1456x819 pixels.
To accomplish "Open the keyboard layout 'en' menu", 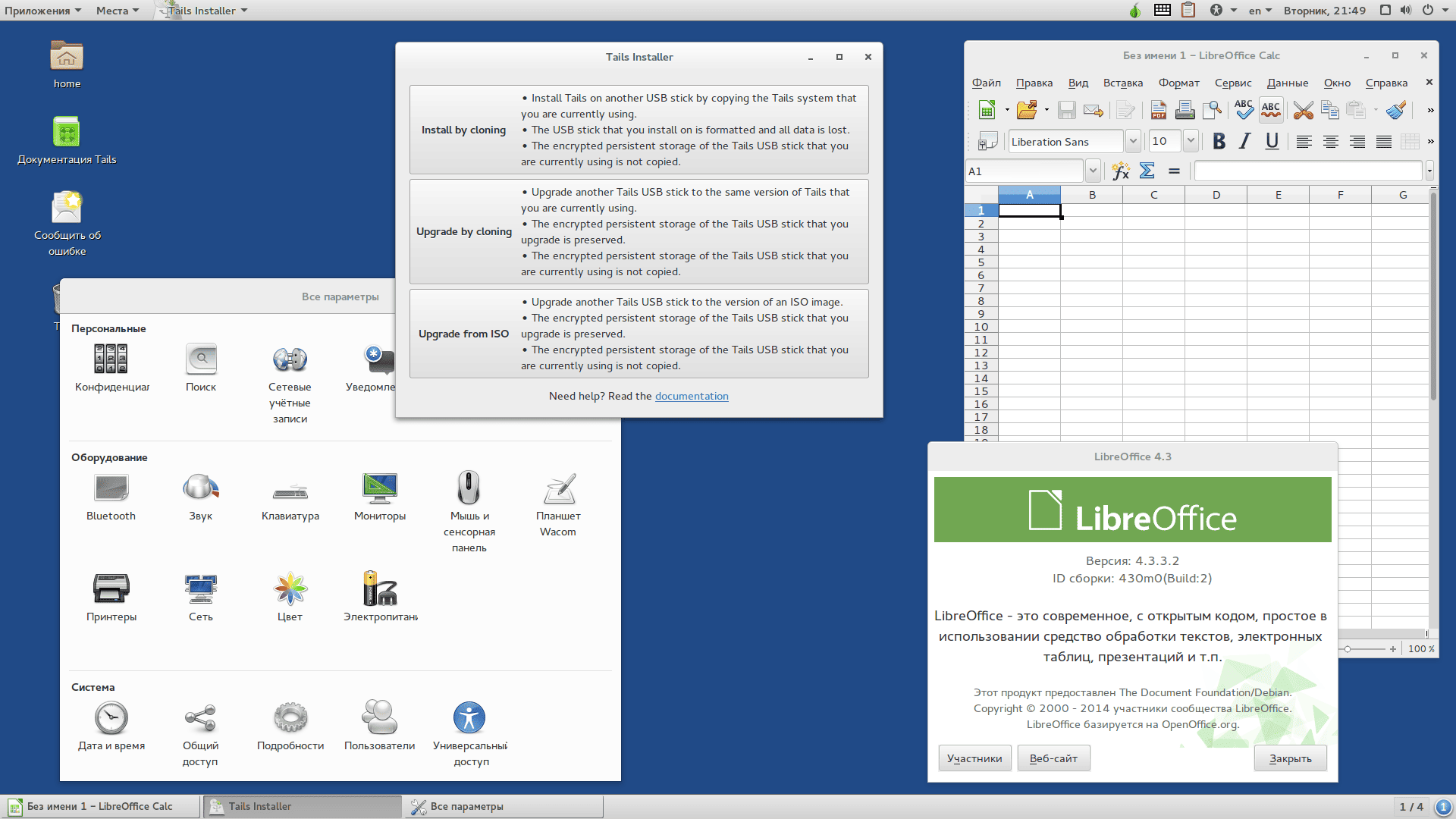I will tap(1260, 11).
